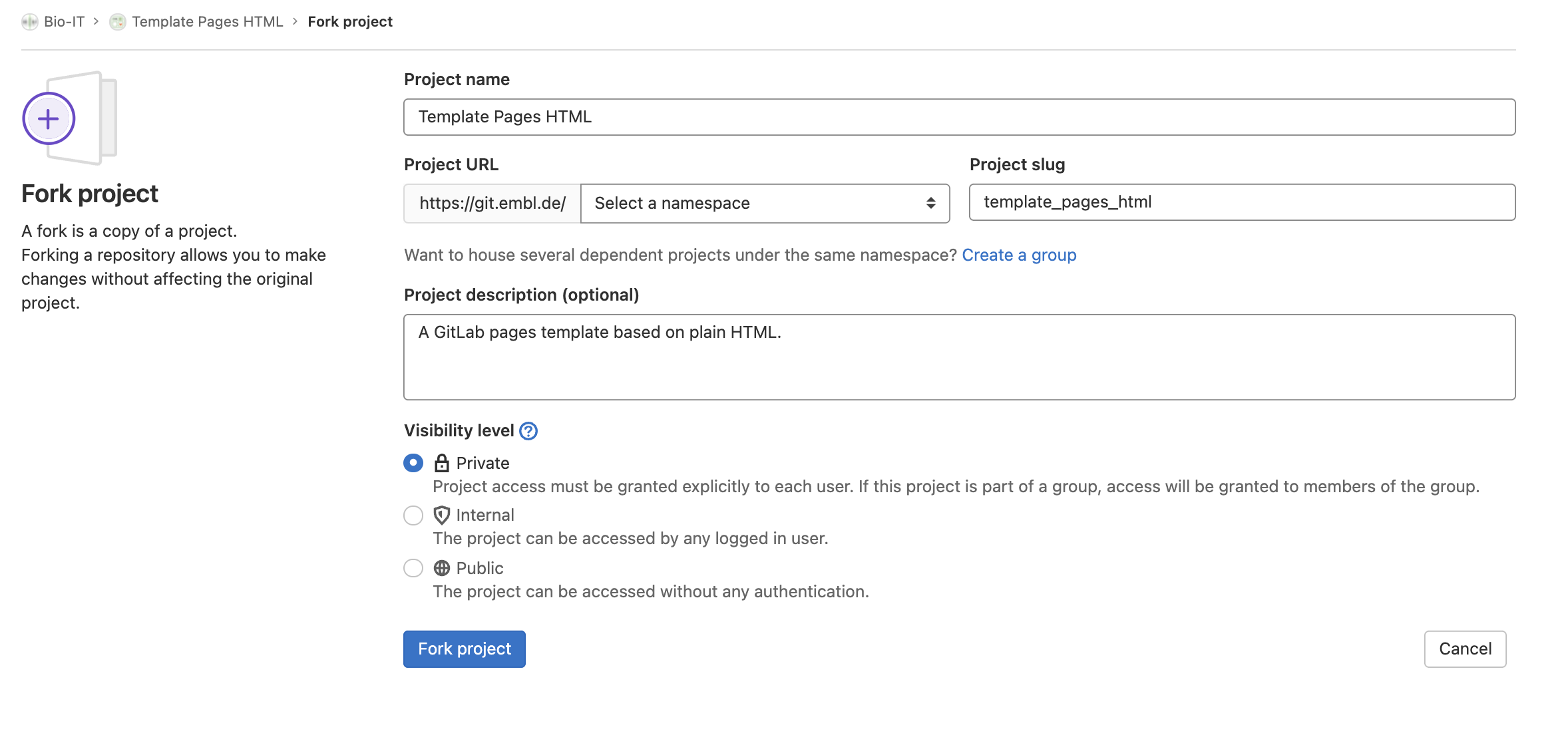This screenshot has width=1568, height=729.
Task: Click the shield icon next to Internal
Action: click(x=441, y=515)
